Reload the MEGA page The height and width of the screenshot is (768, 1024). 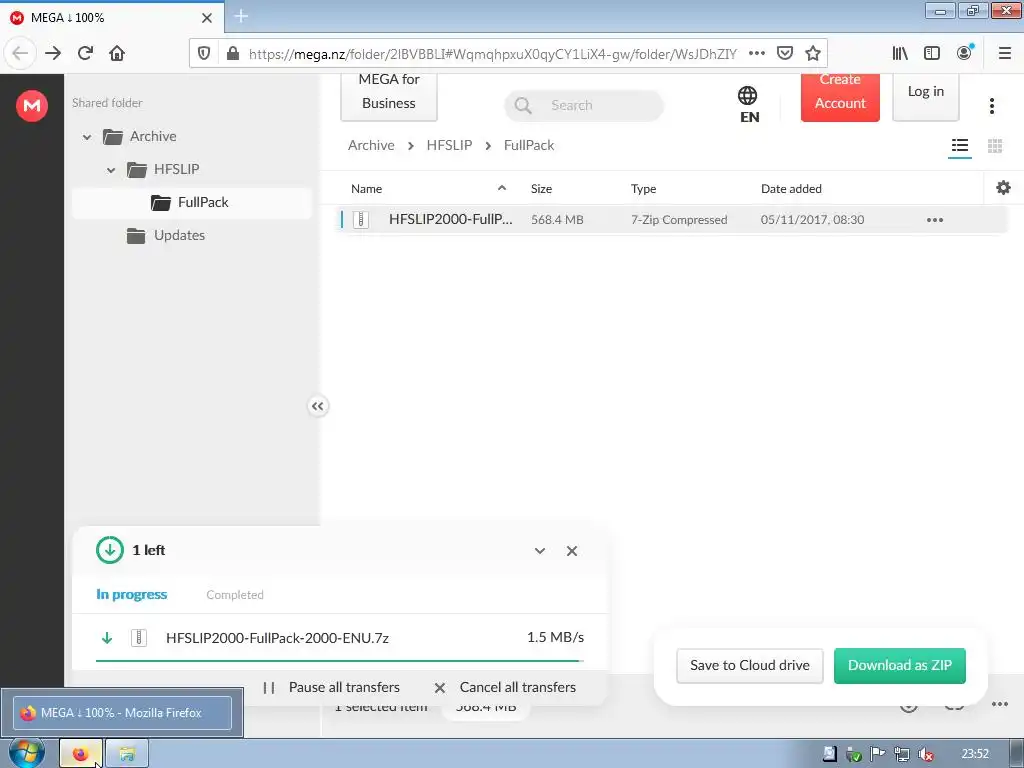(x=85, y=54)
